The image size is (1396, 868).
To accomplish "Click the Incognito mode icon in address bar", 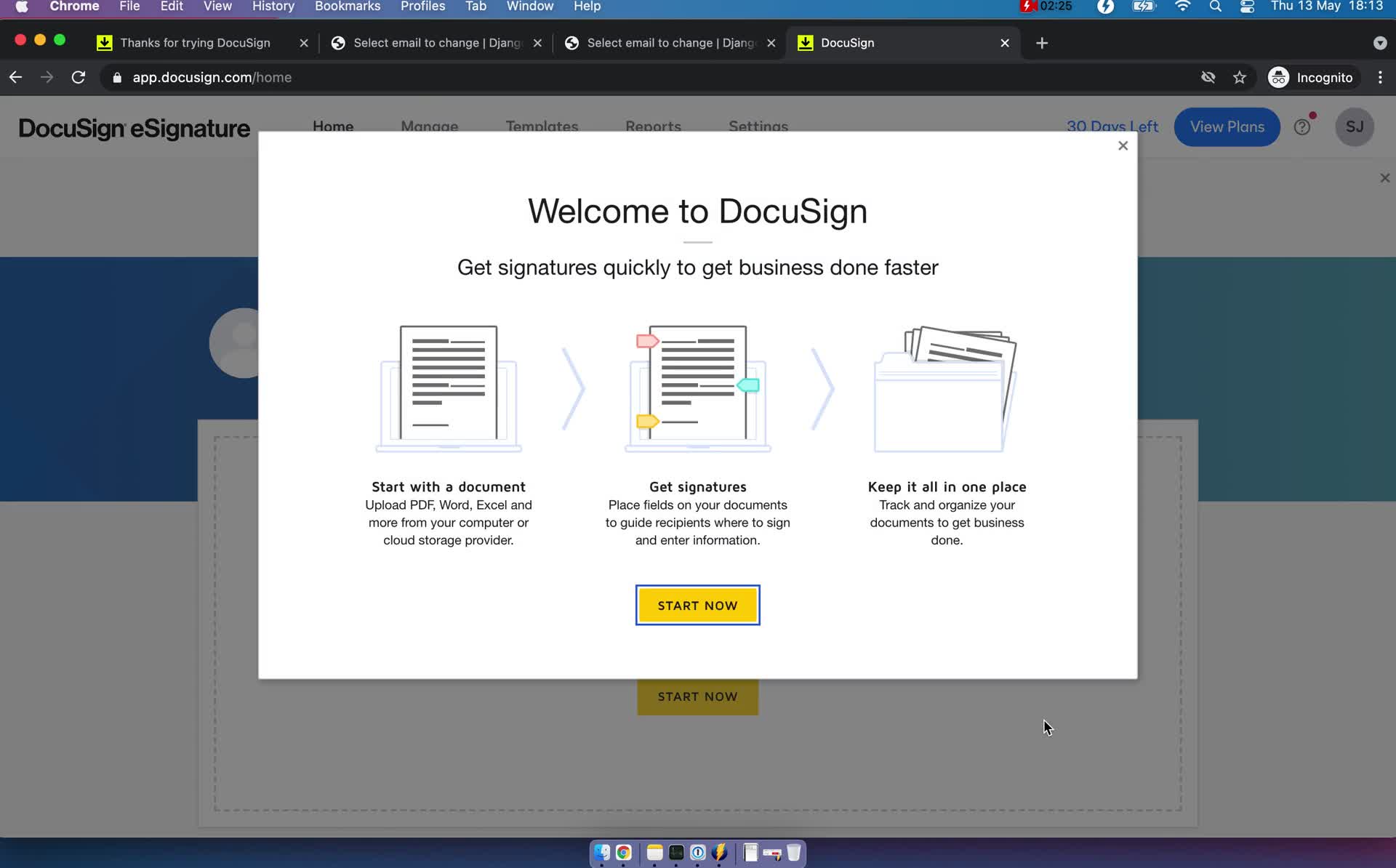I will point(1278,77).
